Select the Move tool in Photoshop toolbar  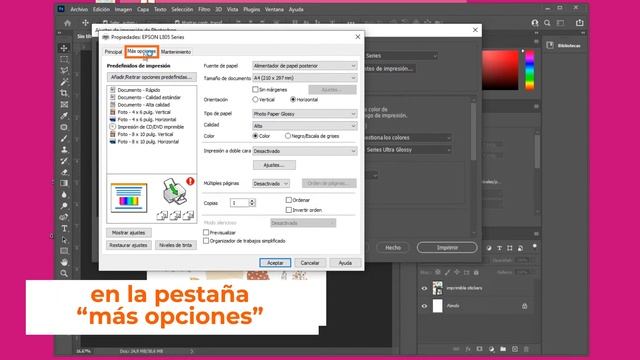pos(64,48)
